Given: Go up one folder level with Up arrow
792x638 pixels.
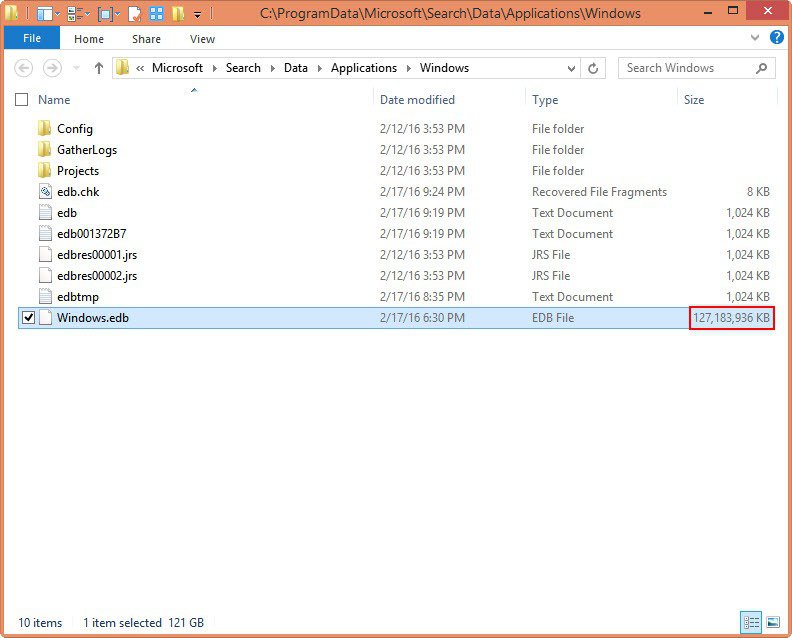Looking at the screenshot, I should click(x=99, y=68).
